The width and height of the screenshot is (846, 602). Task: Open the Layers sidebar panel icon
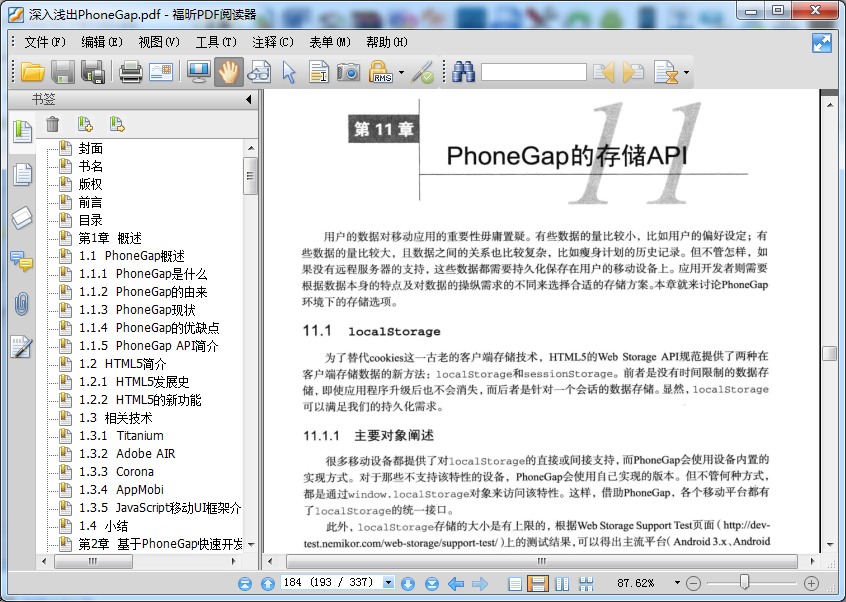click(x=22, y=218)
